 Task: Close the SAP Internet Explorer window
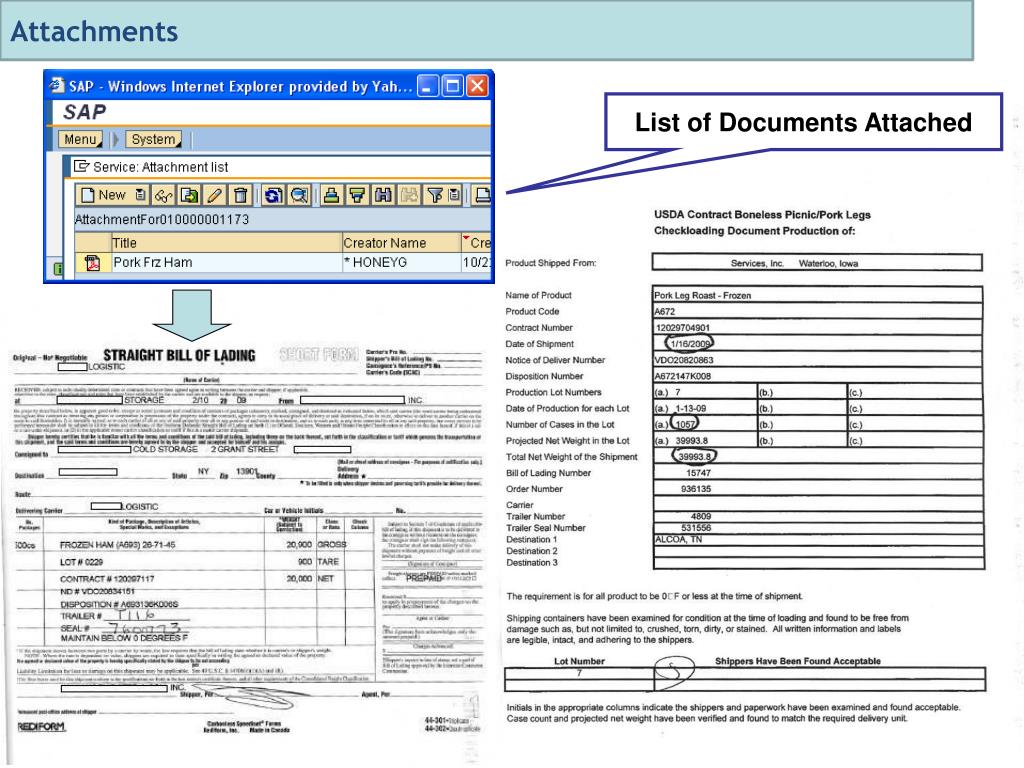pos(477,86)
